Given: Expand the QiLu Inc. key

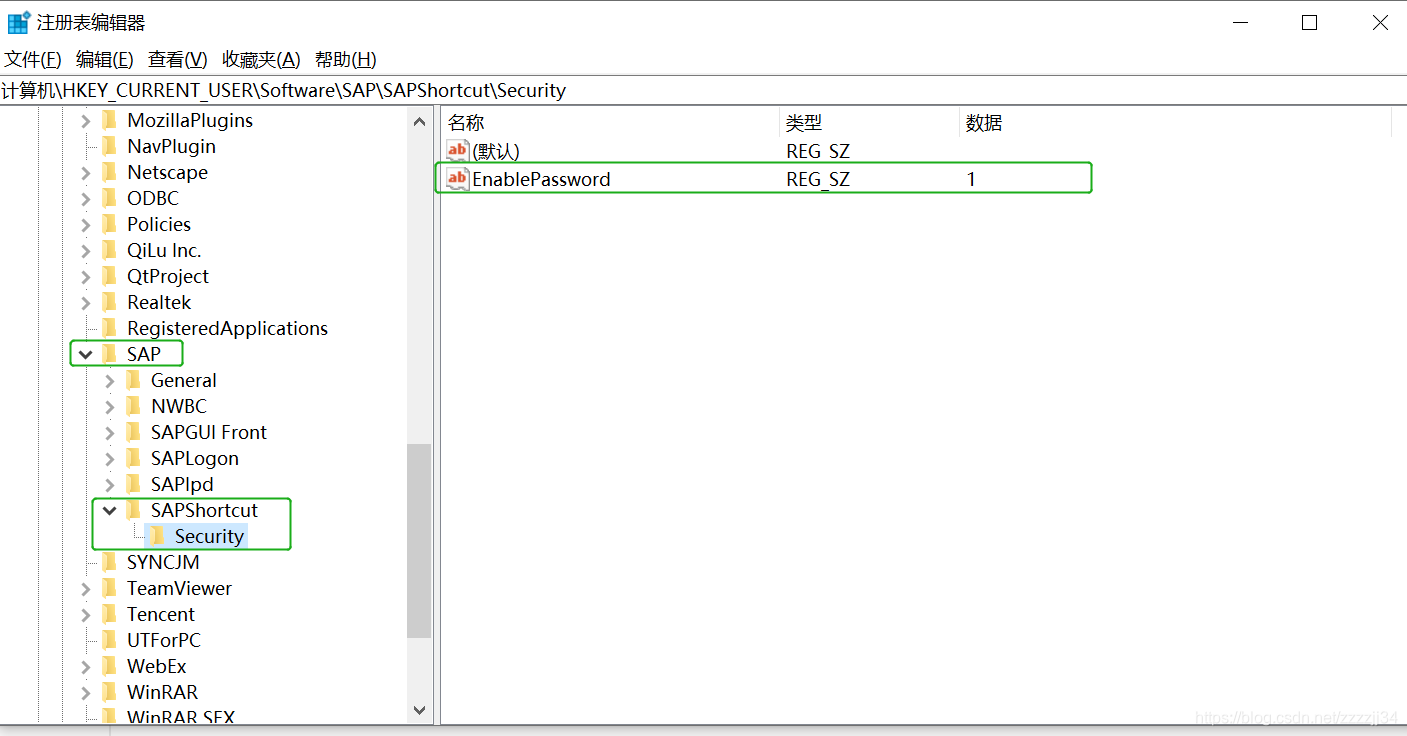Looking at the screenshot, I should [86, 251].
